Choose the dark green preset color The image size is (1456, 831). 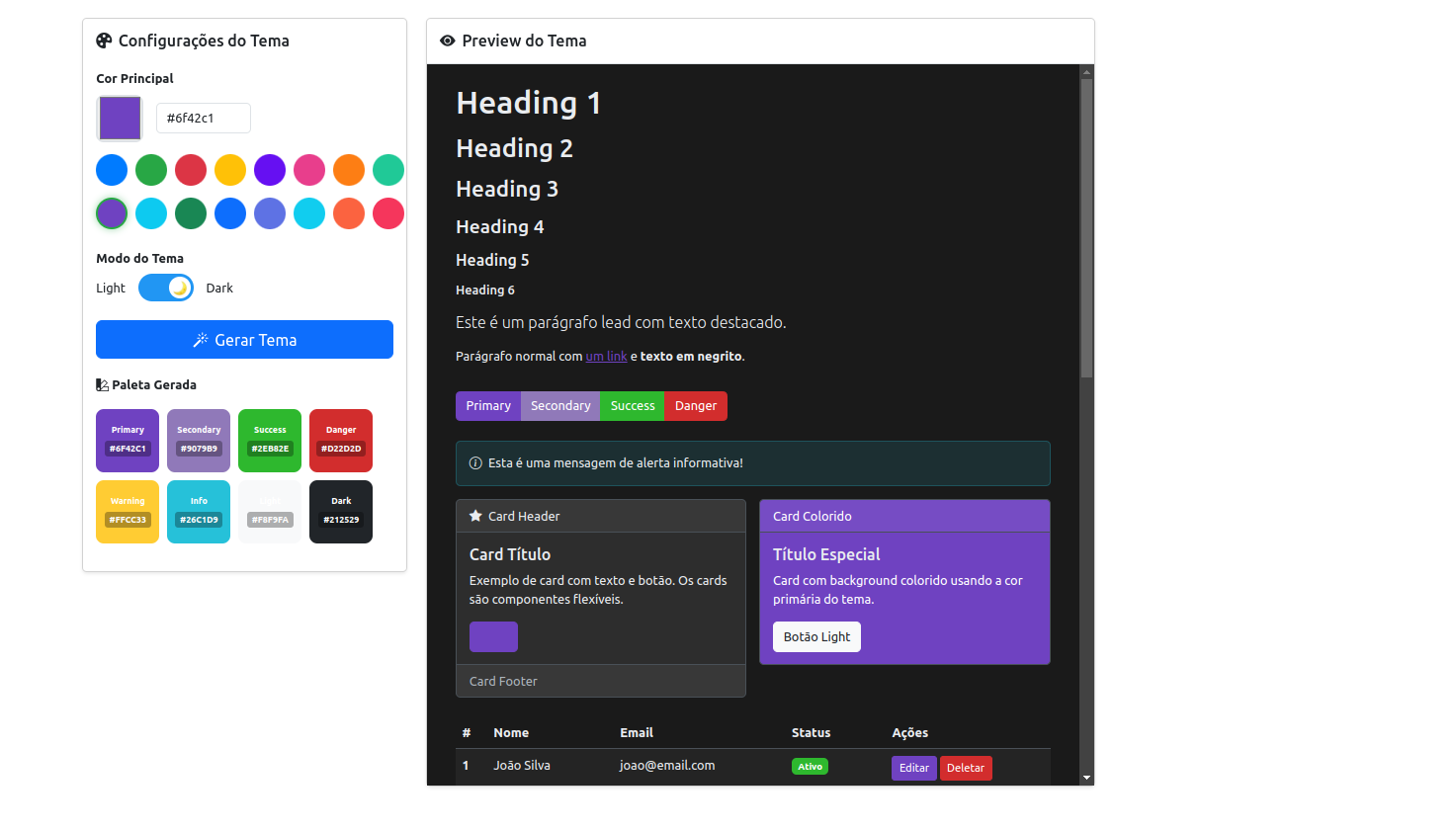(x=191, y=213)
